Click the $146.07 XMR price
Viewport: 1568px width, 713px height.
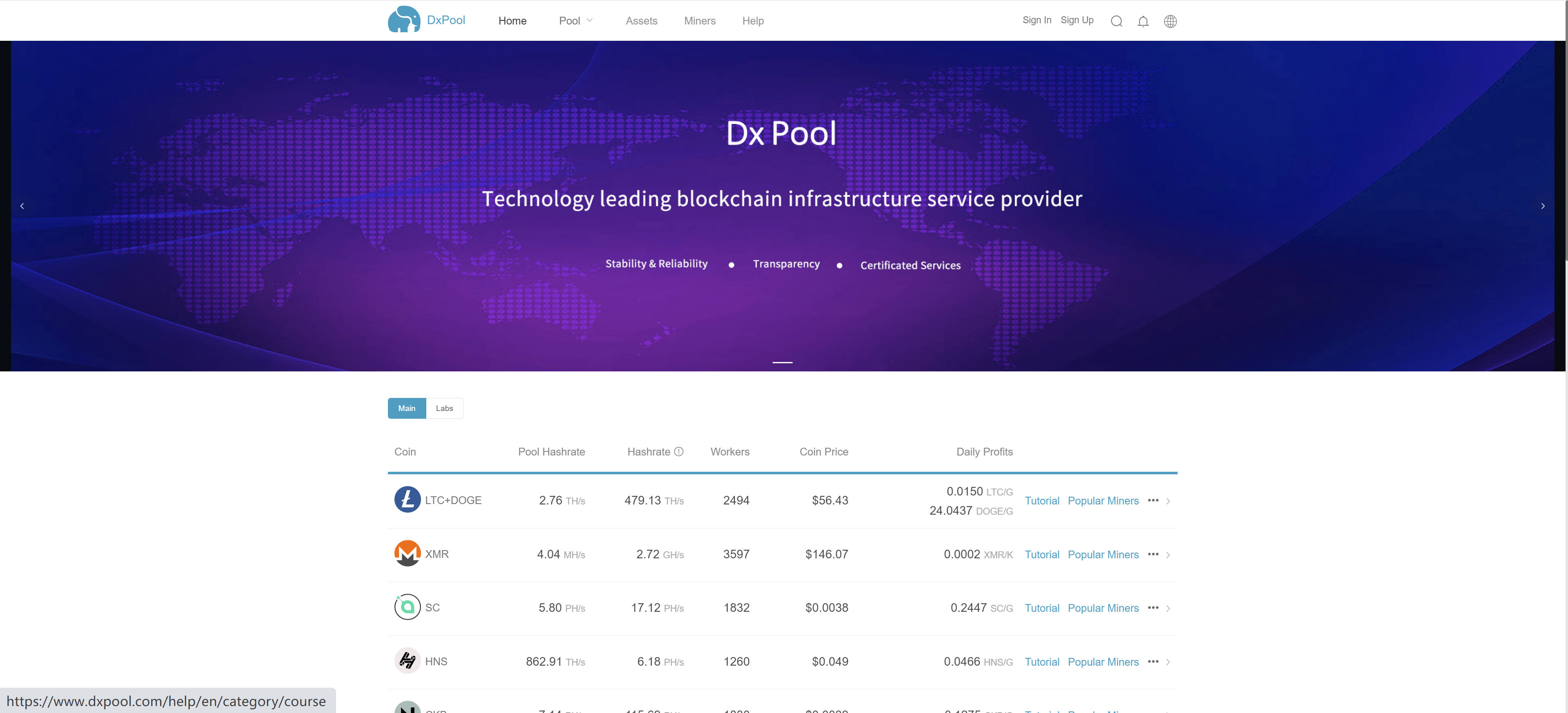pos(826,553)
